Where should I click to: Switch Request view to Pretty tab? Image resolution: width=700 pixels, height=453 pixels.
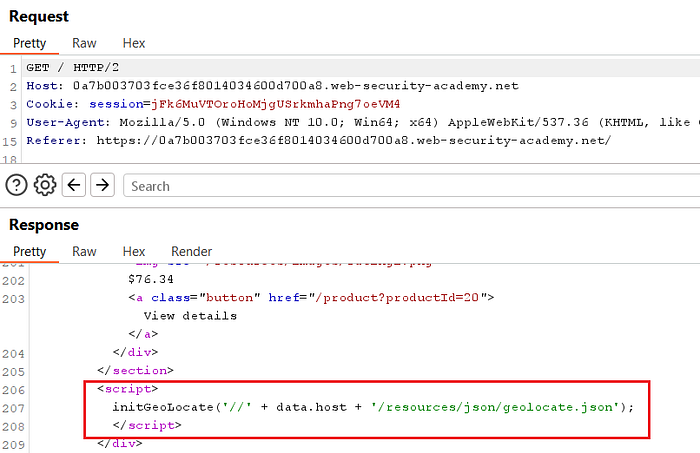29,43
